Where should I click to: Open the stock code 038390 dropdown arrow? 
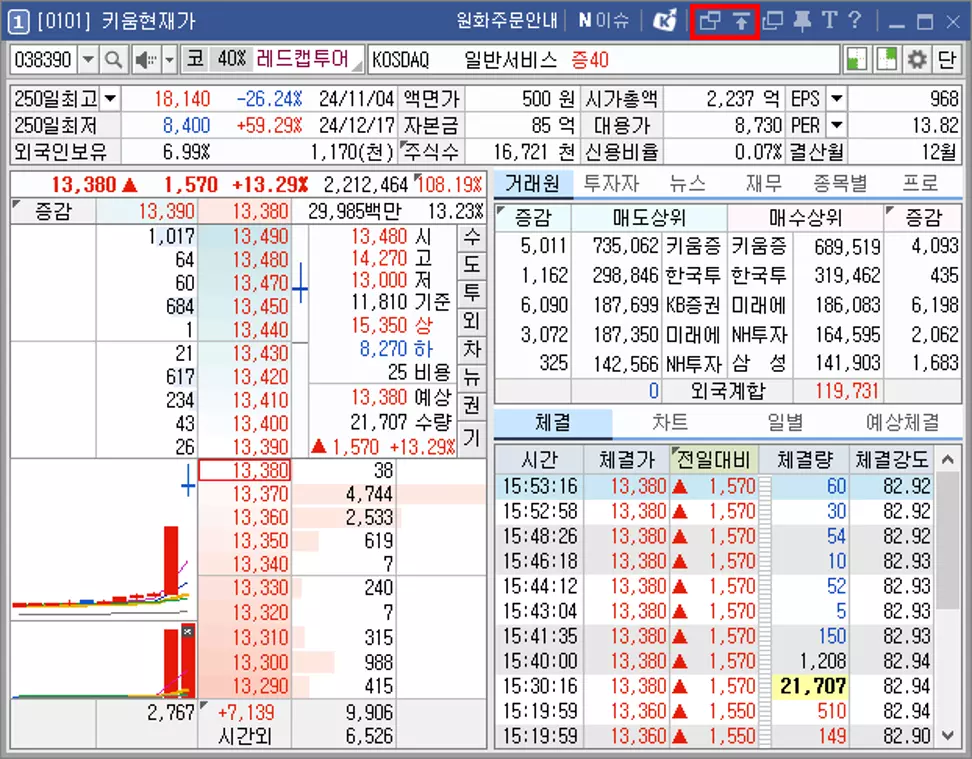pyautogui.click(x=89, y=60)
